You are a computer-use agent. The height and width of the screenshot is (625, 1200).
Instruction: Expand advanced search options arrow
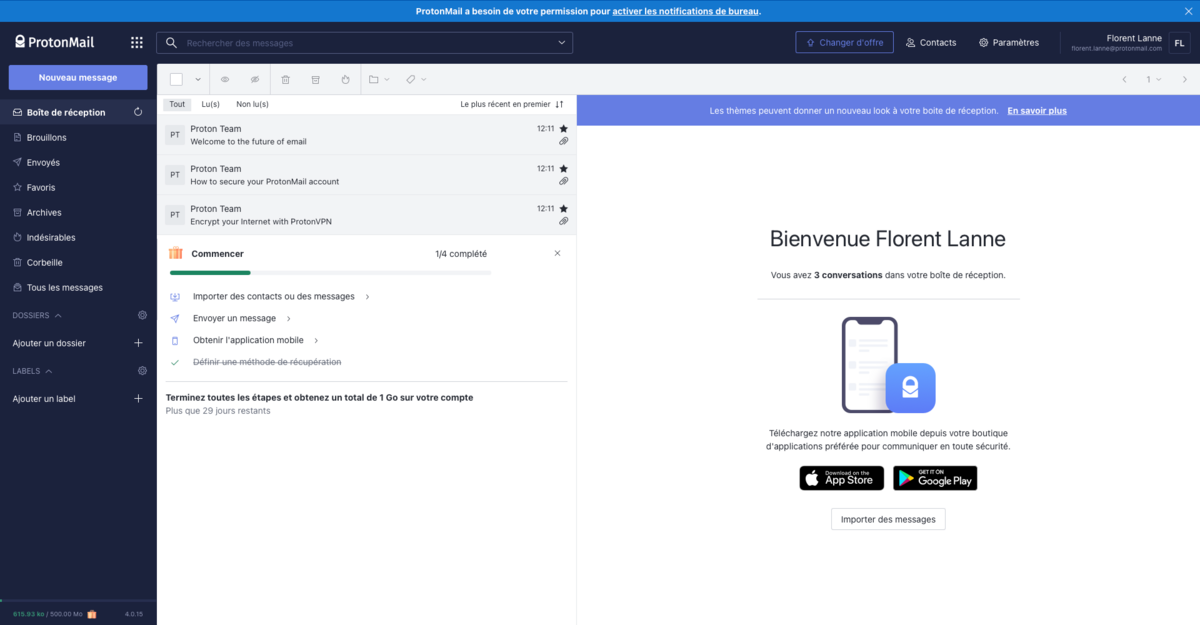[x=562, y=43]
